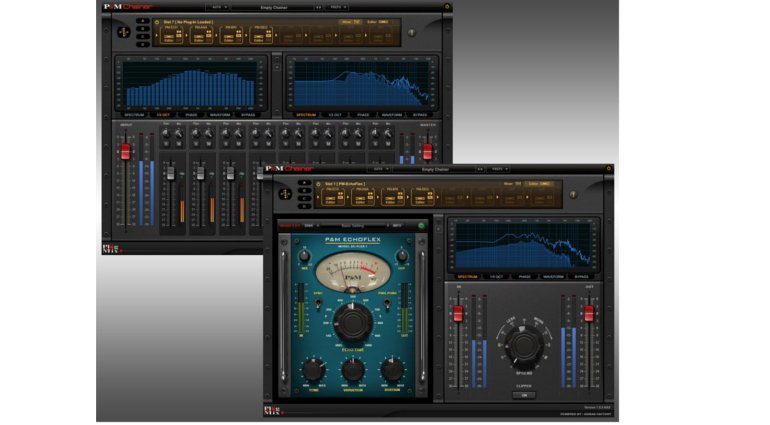
Task: Flip the EchoFlex Sync switch
Action: (x=318, y=304)
